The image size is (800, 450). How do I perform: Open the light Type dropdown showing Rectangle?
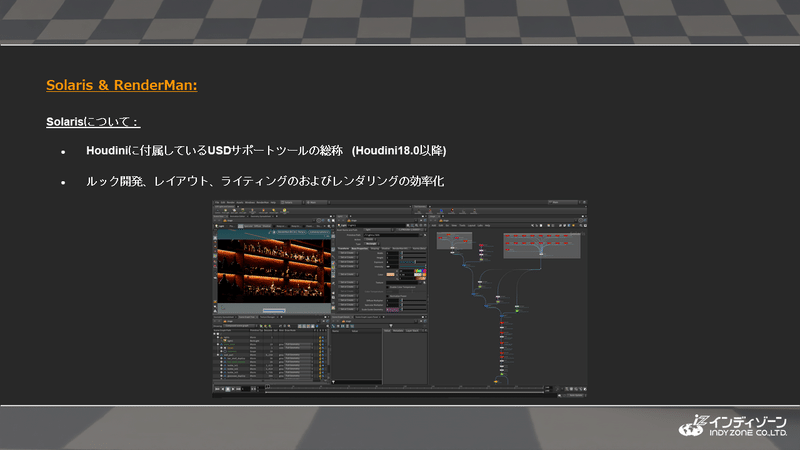click(x=372, y=244)
